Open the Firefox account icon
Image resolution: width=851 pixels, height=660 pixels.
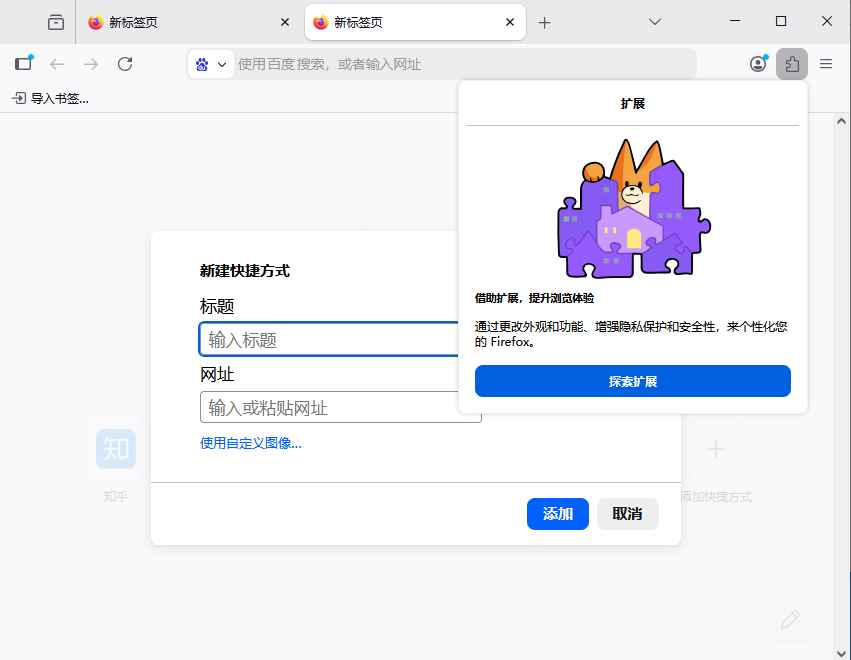pyautogui.click(x=758, y=64)
